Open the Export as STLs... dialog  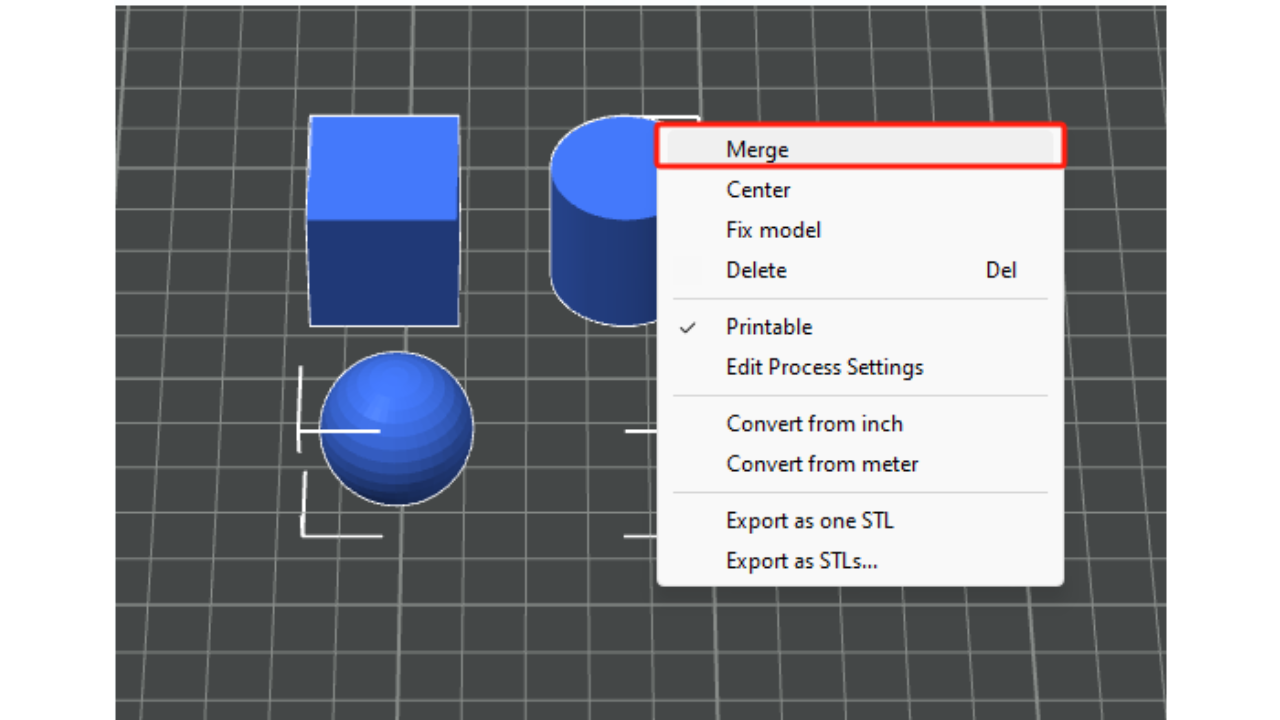point(801,561)
